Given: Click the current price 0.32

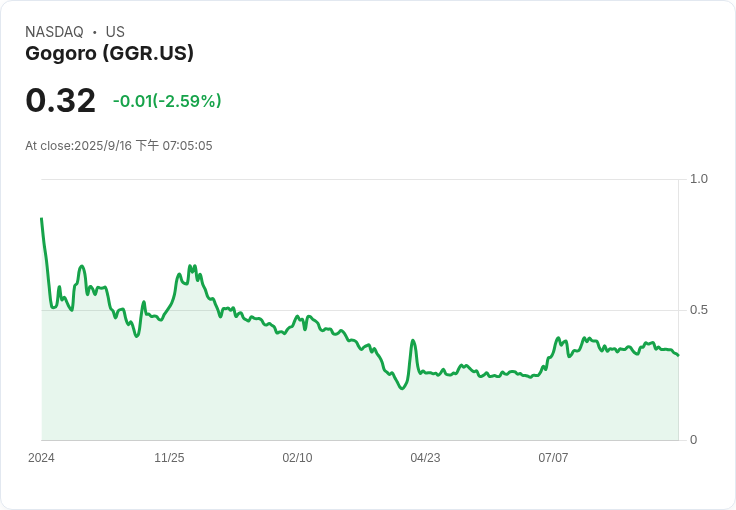Looking at the screenshot, I should [61, 100].
